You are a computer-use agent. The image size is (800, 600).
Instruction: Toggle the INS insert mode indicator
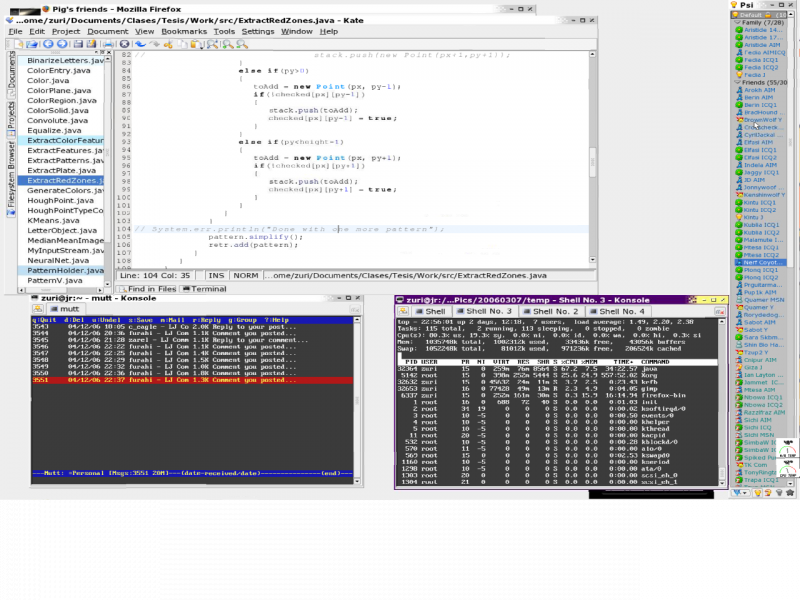[216, 275]
